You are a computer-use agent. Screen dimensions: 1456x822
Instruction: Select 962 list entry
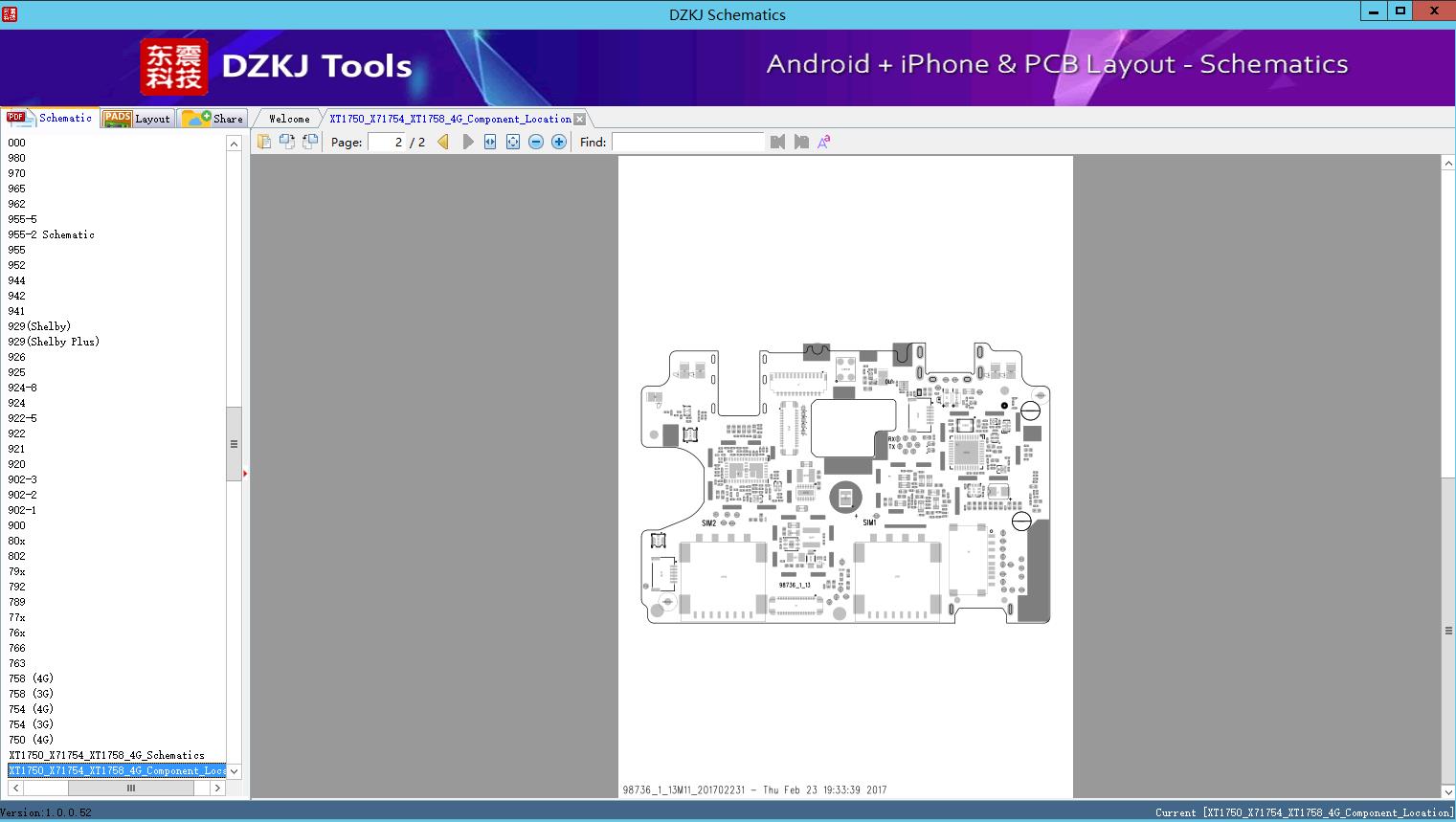pyautogui.click(x=16, y=204)
